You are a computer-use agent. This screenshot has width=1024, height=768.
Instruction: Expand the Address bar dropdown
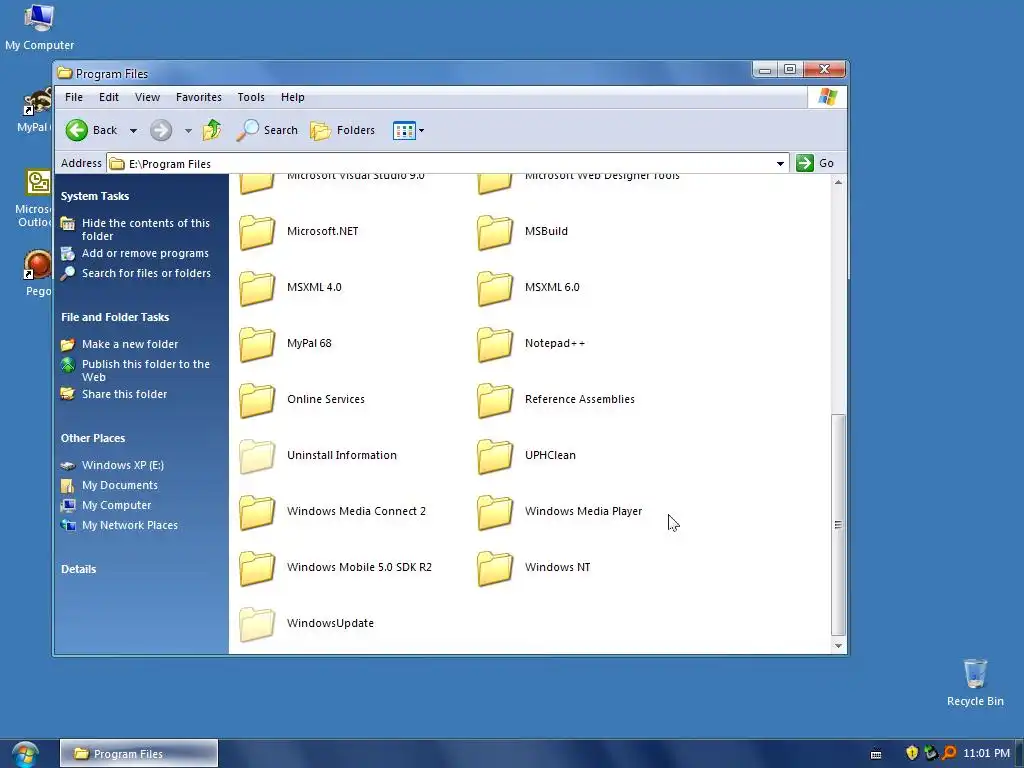(780, 164)
